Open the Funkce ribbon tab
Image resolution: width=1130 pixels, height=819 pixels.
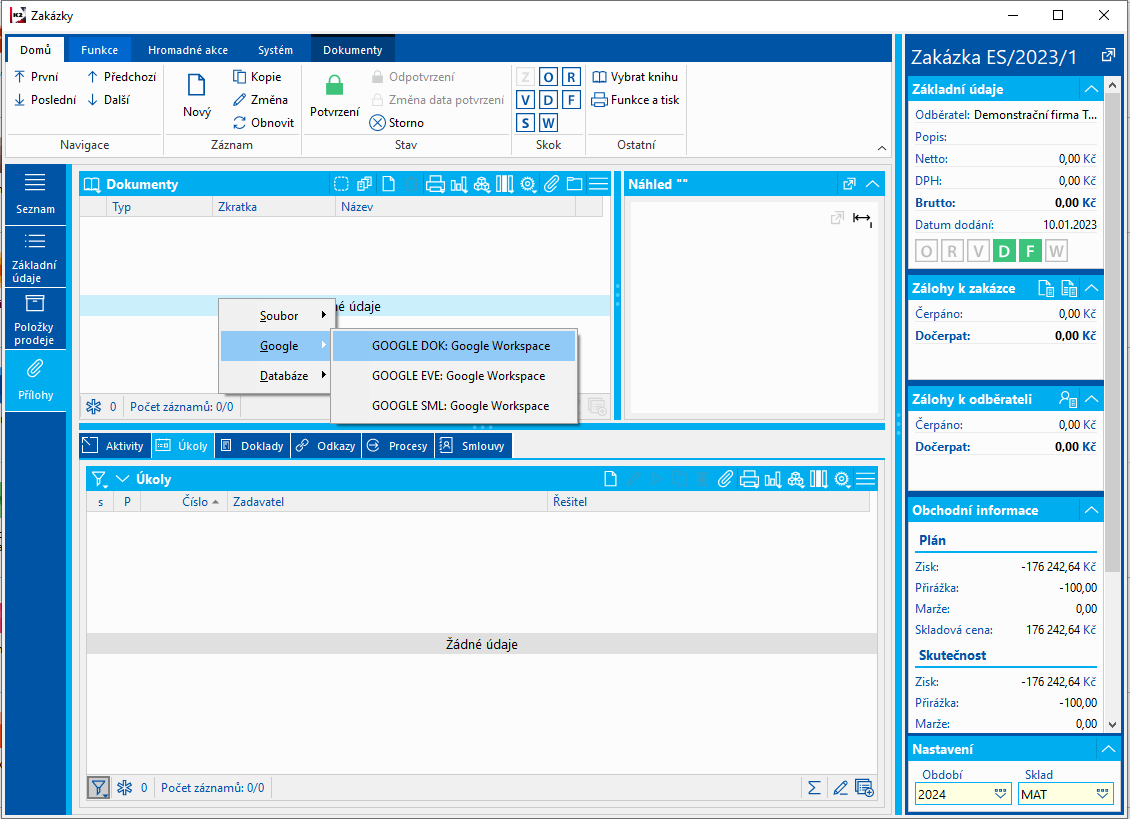coord(99,50)
